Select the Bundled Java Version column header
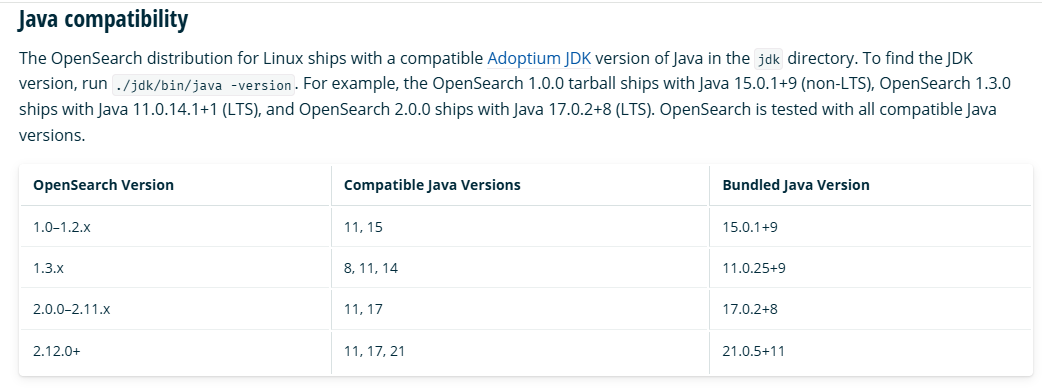The width and height of the screenshot is (1042, 388). [871, 185]
